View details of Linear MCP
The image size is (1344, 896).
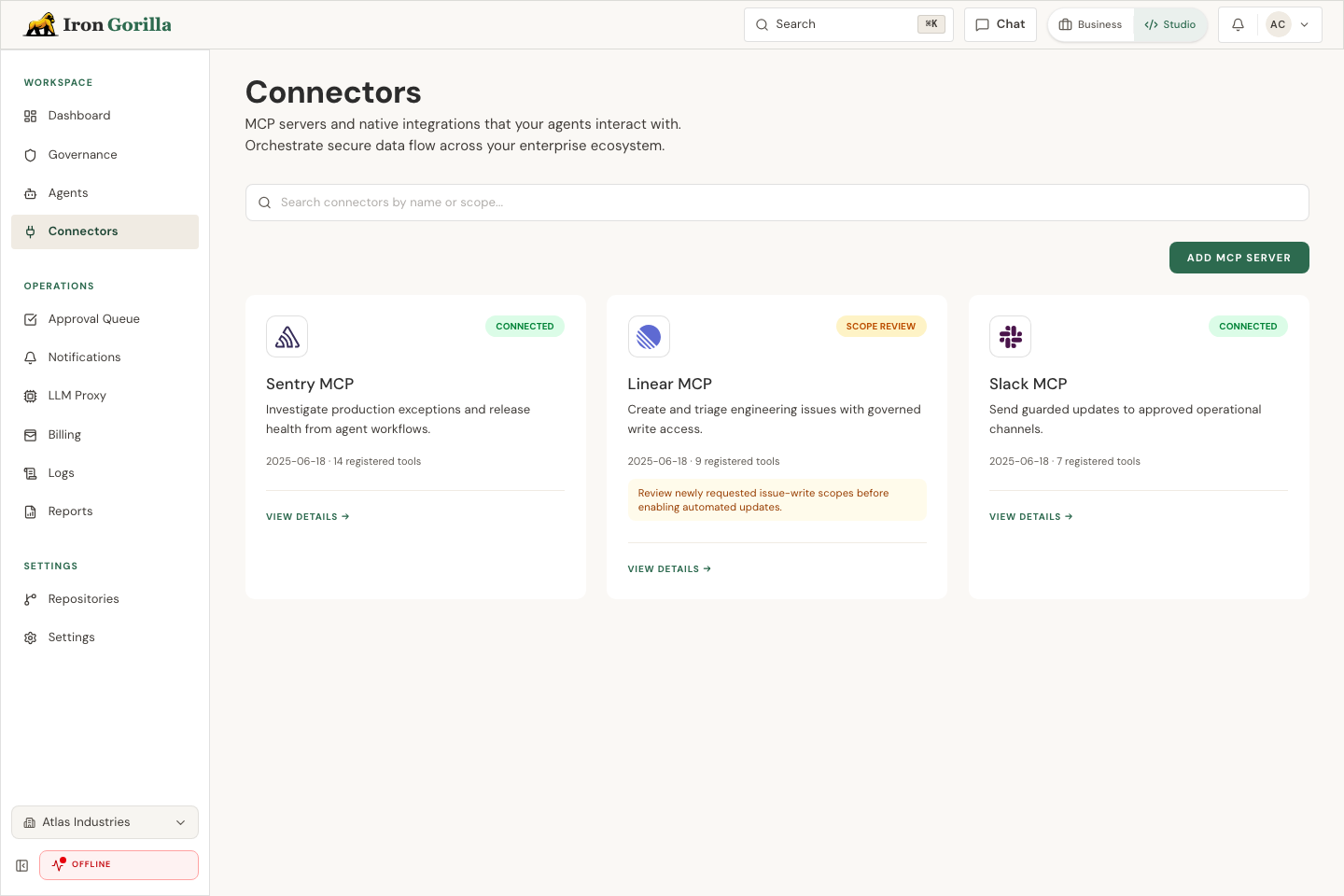pos(669,569)
